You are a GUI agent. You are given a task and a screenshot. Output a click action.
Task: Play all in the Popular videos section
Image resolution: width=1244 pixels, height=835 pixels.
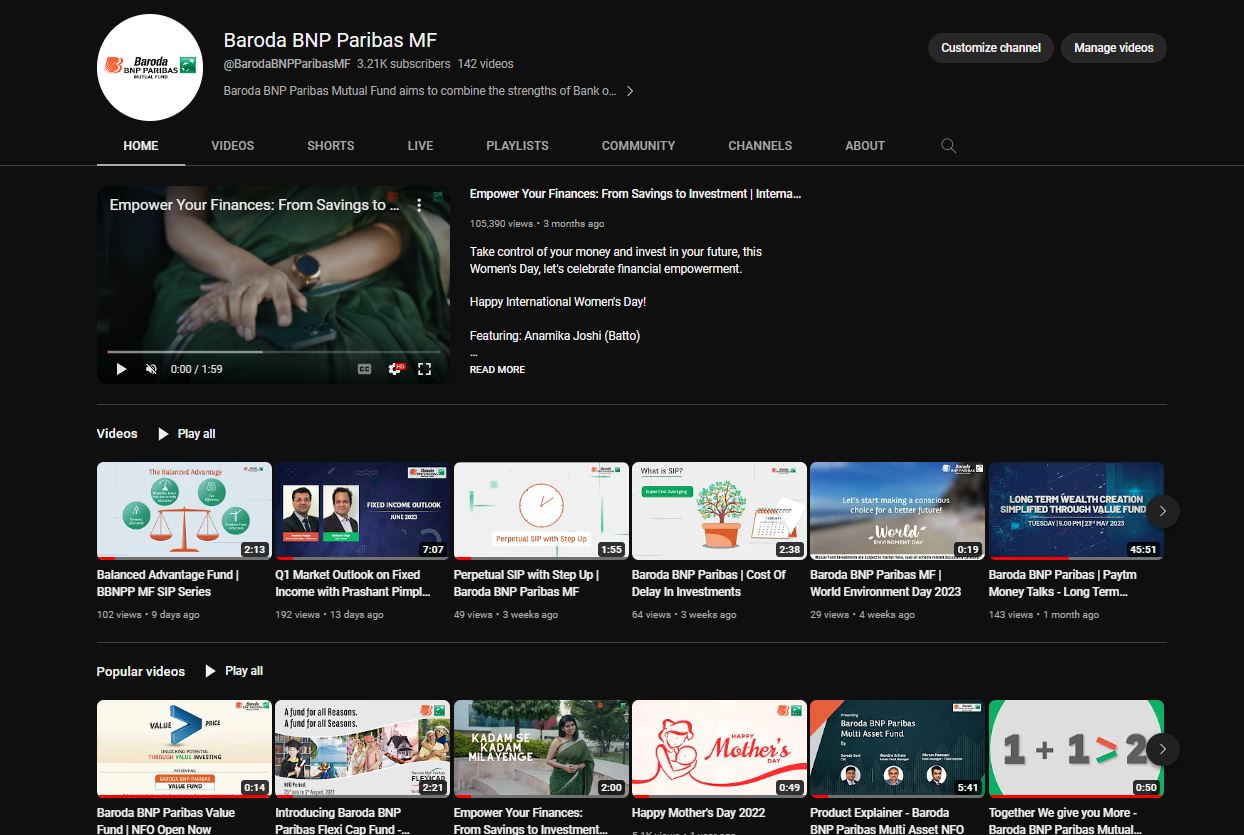tap(234, 671)
